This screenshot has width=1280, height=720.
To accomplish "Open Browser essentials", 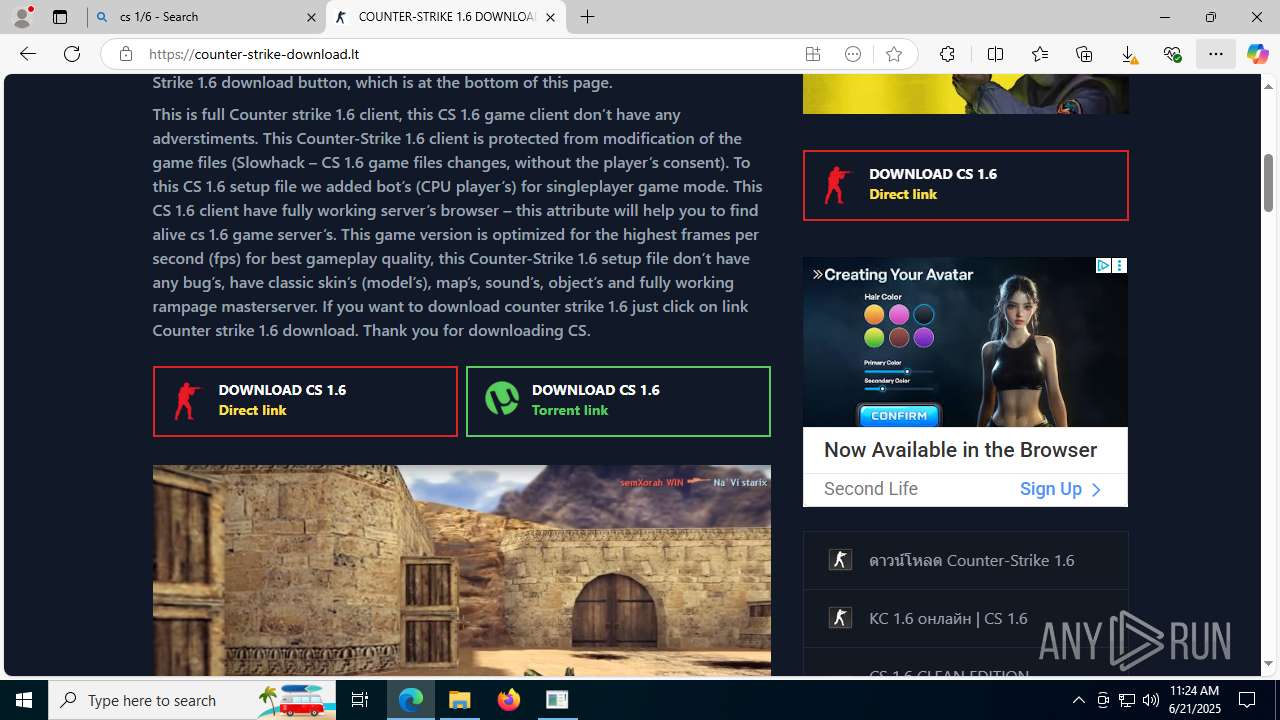I will pyautogui.click(x=1172, y=54).
